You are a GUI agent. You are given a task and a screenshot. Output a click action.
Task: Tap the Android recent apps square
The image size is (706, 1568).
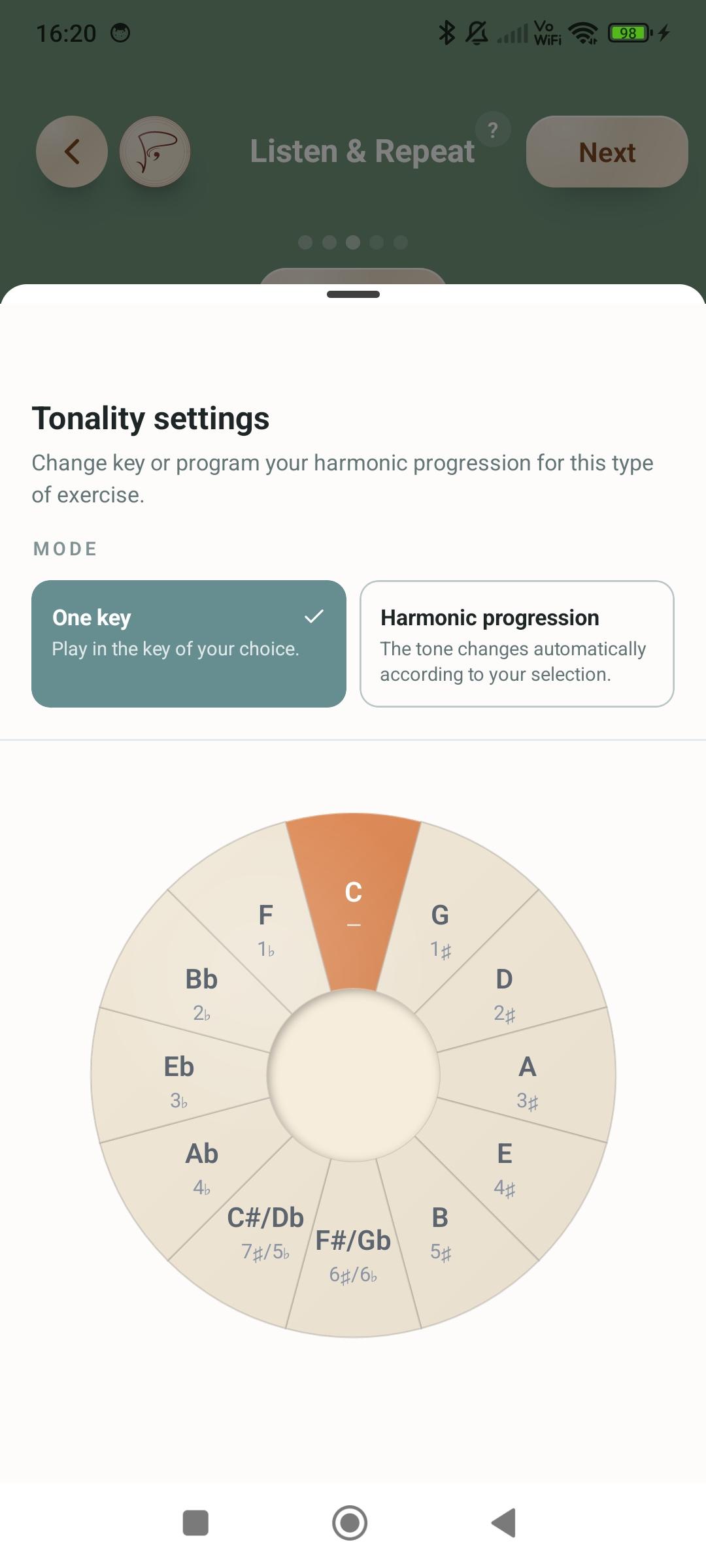[195, 1523]
